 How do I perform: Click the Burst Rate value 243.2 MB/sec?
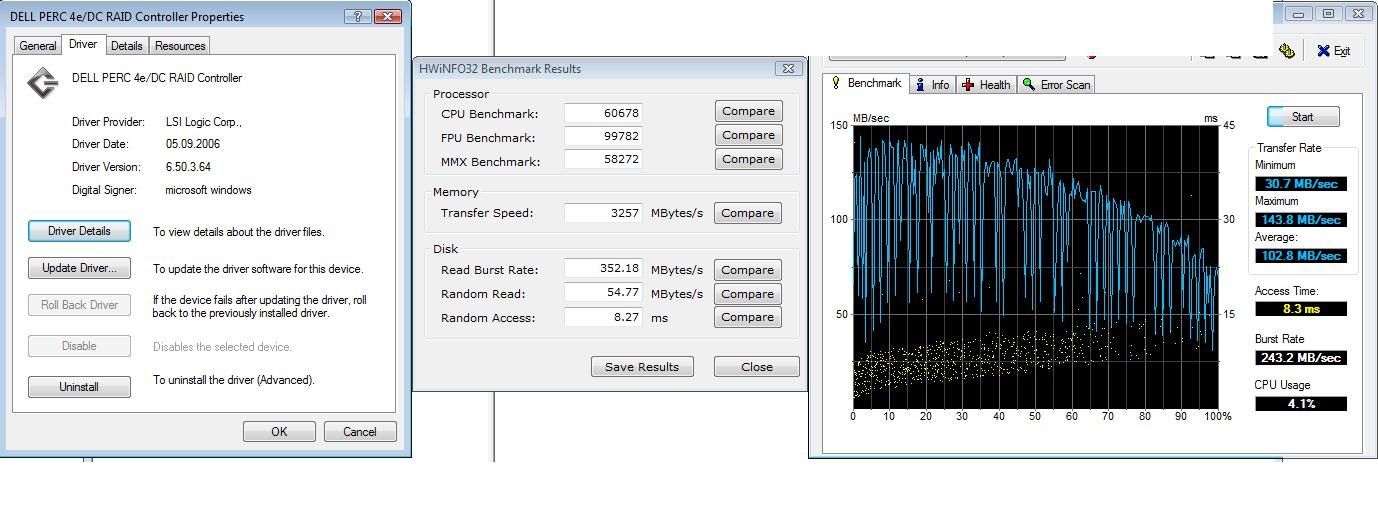click(1301, 357)
